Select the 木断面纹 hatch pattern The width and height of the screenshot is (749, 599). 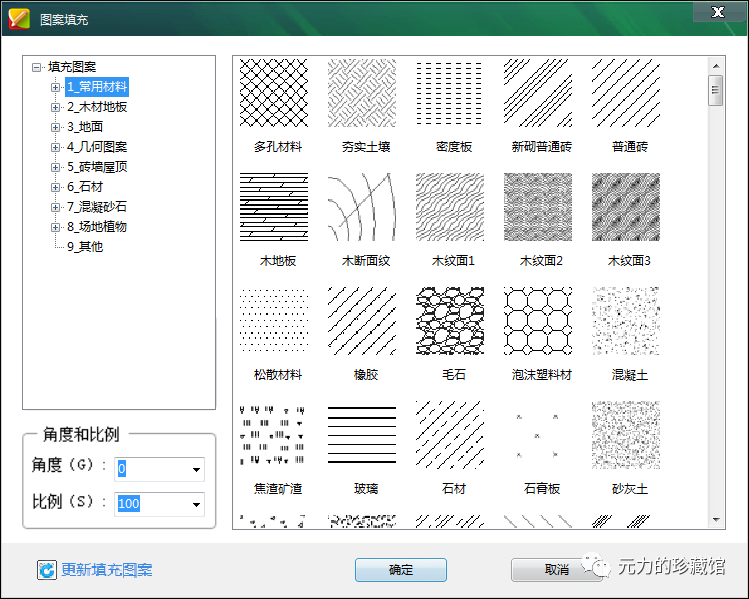pyautogui.click(x=362, y=207)
